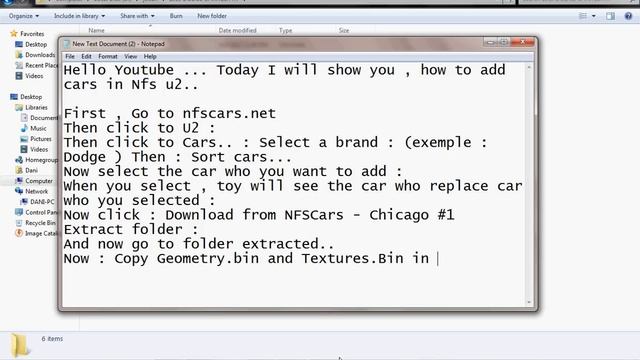Image resolution: width=640 pixels, height=360 pixels.
Task: Open Dani user folder
Action: [31, 171]
